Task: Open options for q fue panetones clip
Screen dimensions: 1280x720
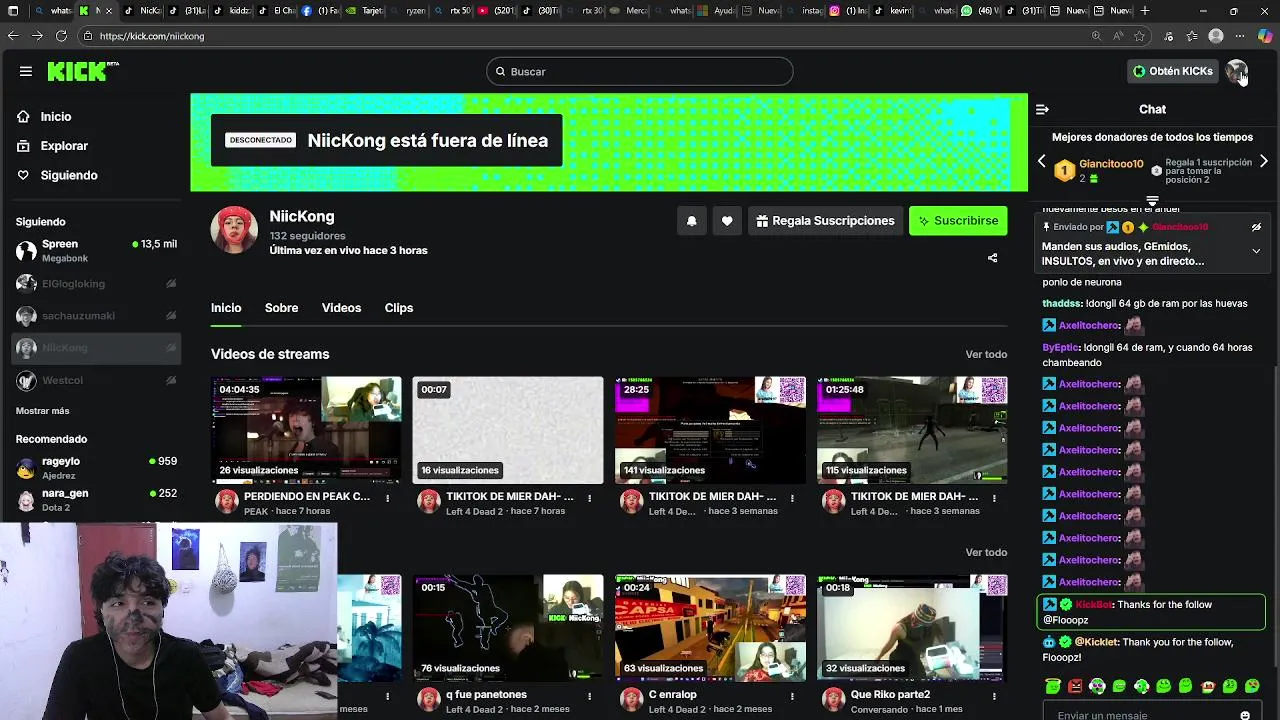Action: 590,696
